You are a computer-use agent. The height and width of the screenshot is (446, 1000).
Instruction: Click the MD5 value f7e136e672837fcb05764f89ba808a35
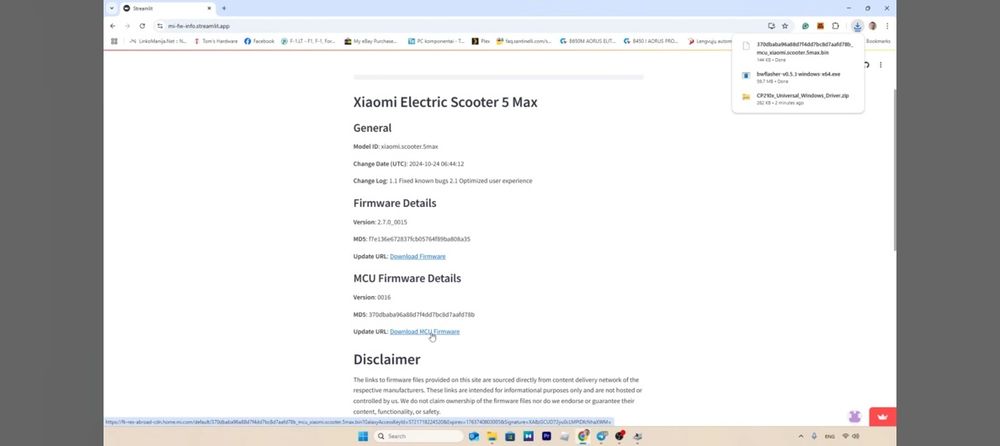click(x=420, y=239)
